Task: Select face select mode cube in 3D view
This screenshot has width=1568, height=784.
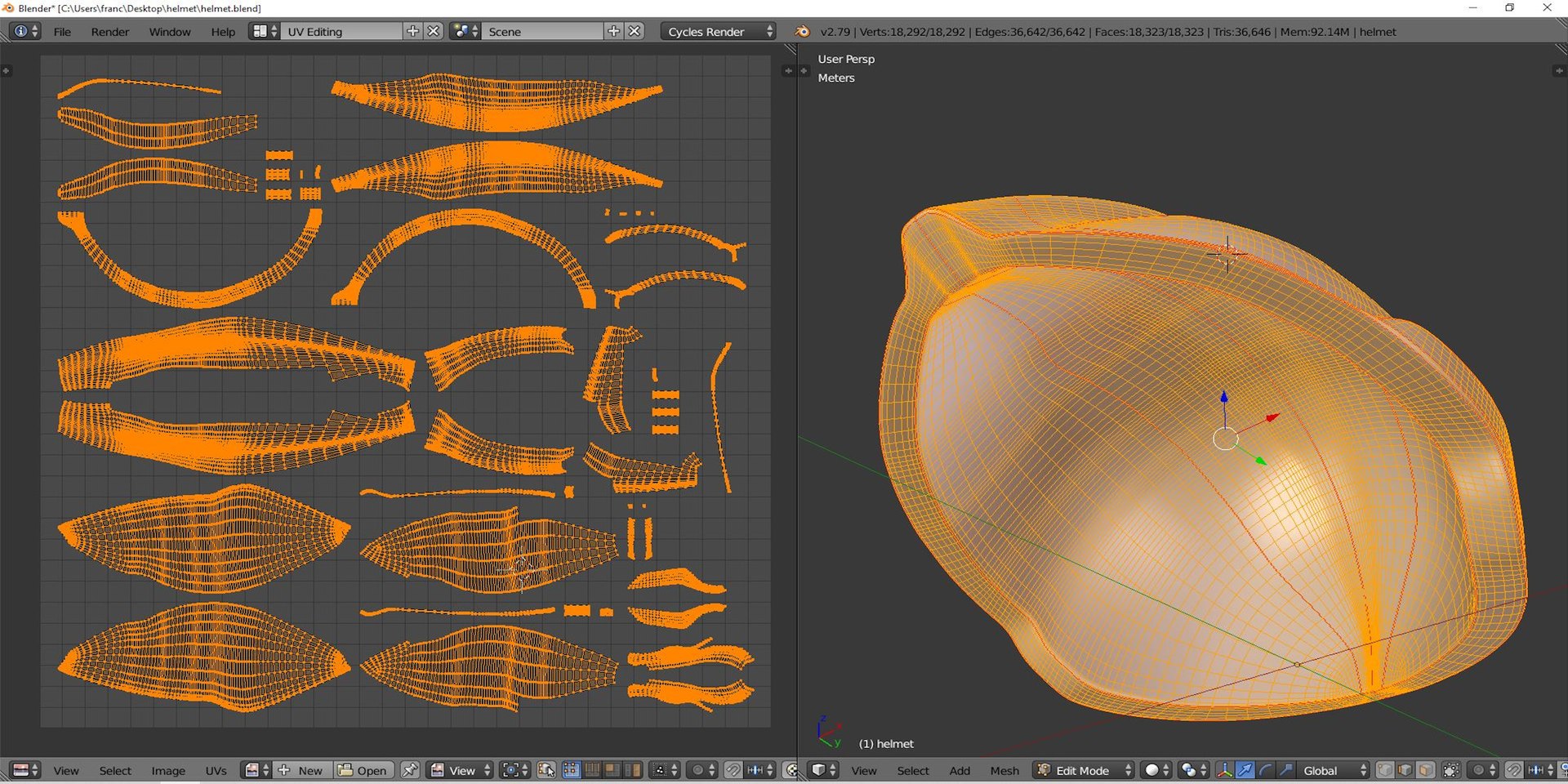Action: 1425,770
